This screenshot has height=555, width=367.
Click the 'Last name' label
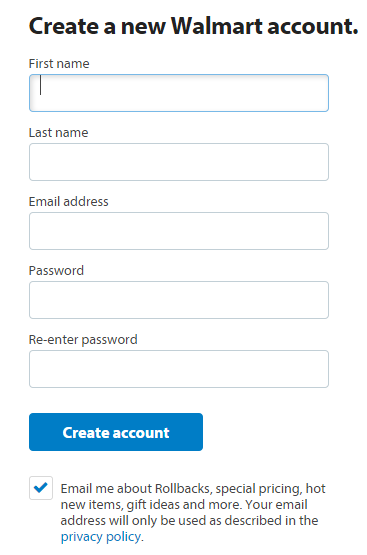click(x=58, y=133)
